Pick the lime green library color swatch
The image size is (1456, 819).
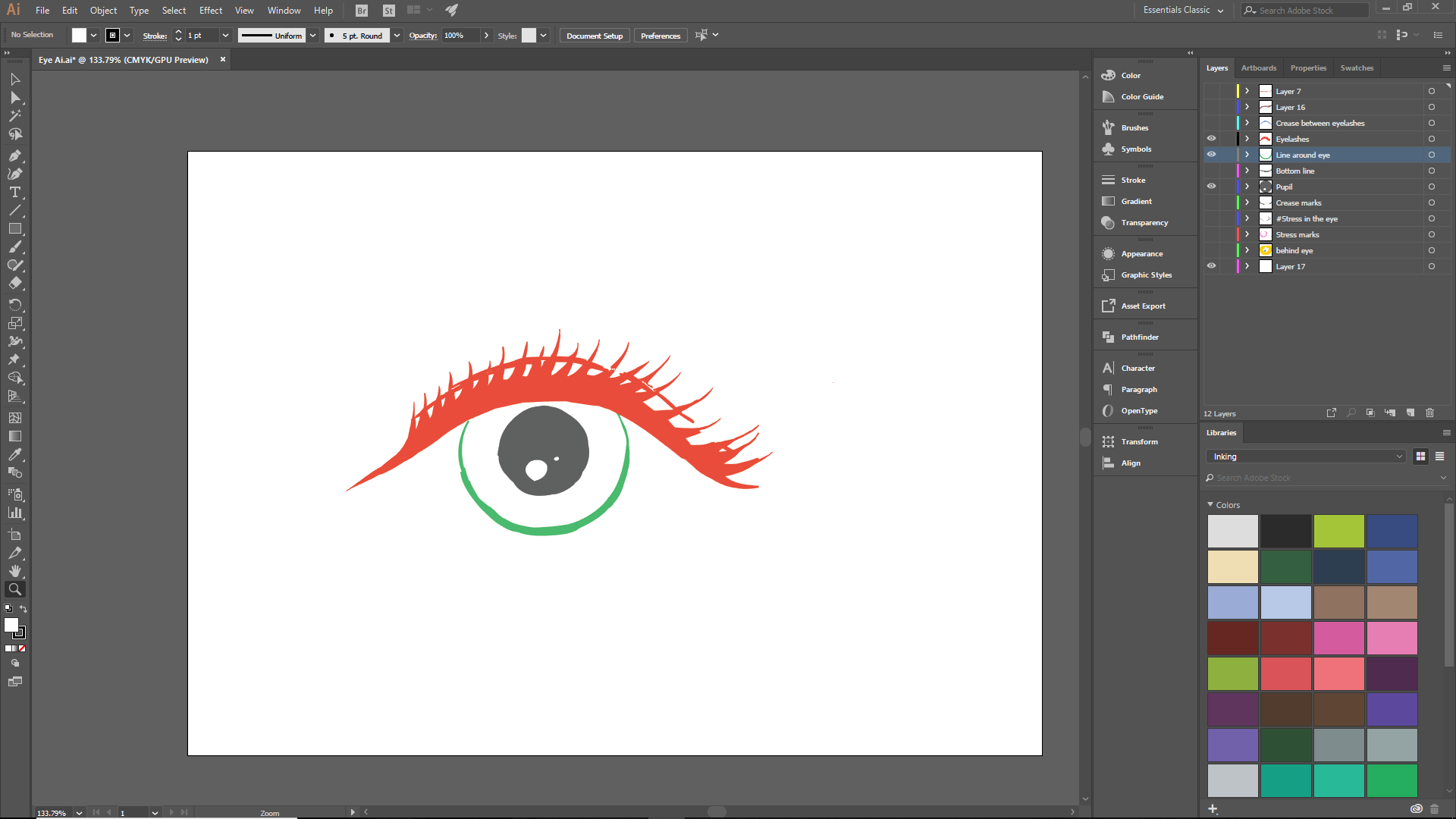(1338, 531)
